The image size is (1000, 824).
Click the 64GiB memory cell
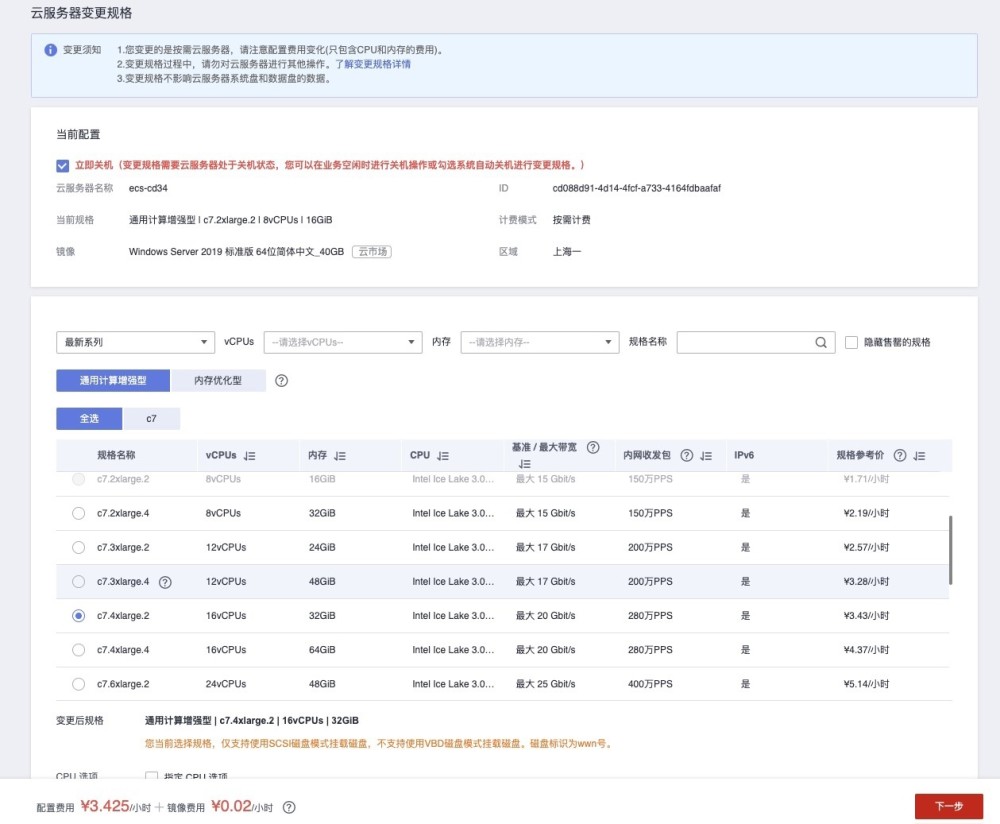click(322, 650)
